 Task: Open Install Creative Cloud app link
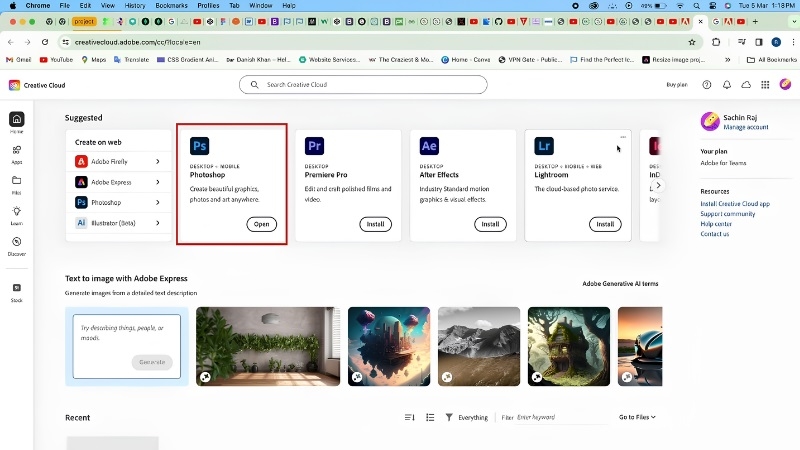[x=735, y=204]
